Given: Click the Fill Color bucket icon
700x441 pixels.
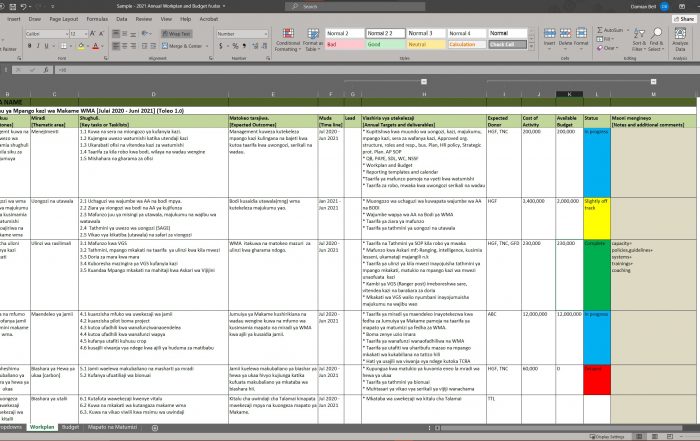Looking at the screenshot, I should (x=81, y=46).
